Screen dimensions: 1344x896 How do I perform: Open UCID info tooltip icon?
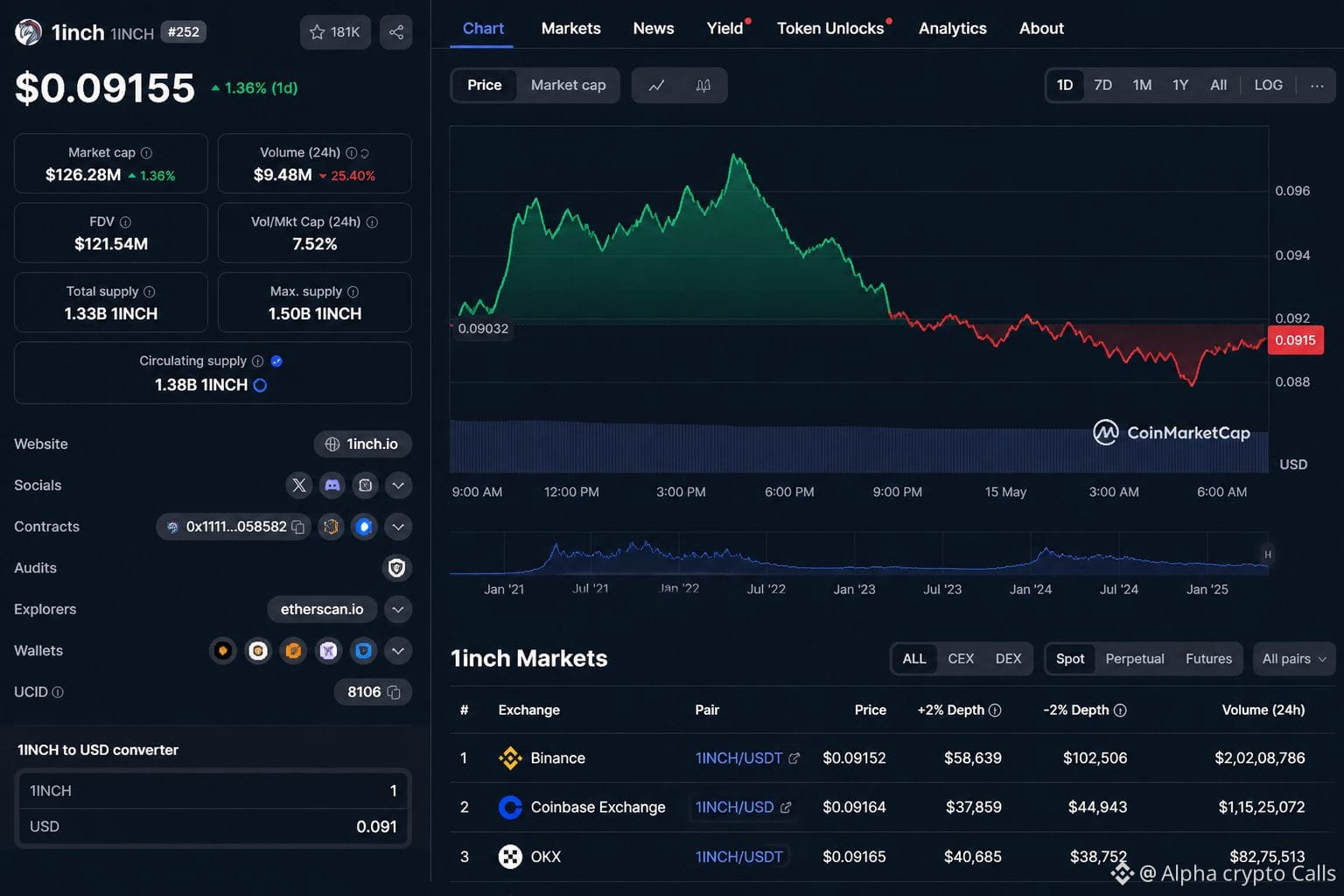tap(58, 692)
